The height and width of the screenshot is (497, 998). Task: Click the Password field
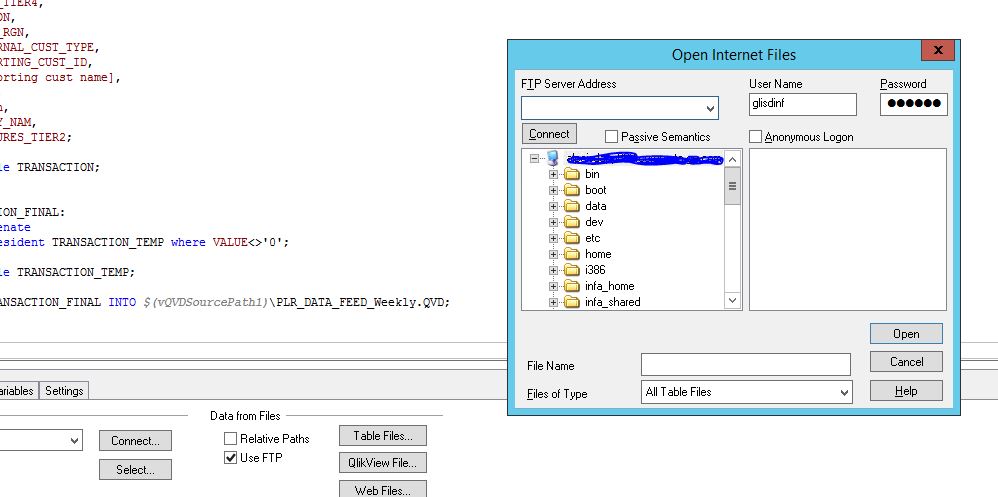913,104
